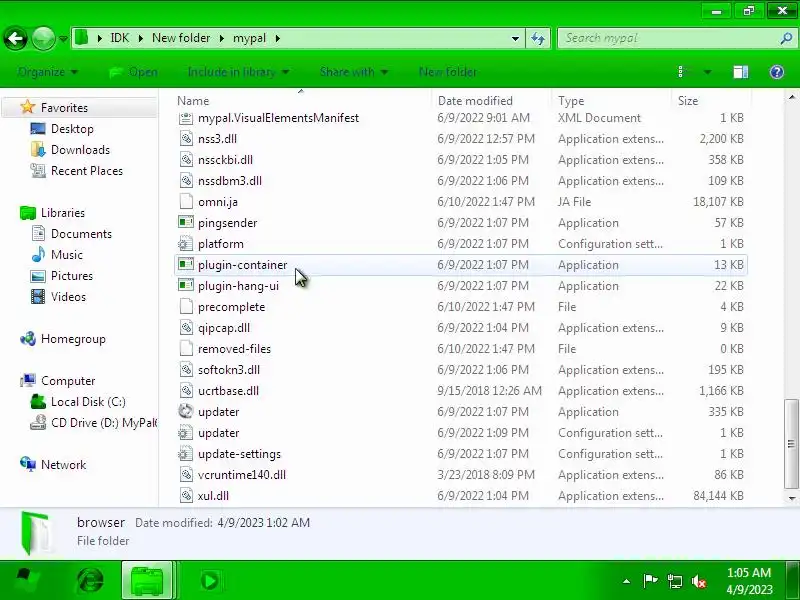
Task: Click the New folder button
Action: click(447, 72)
